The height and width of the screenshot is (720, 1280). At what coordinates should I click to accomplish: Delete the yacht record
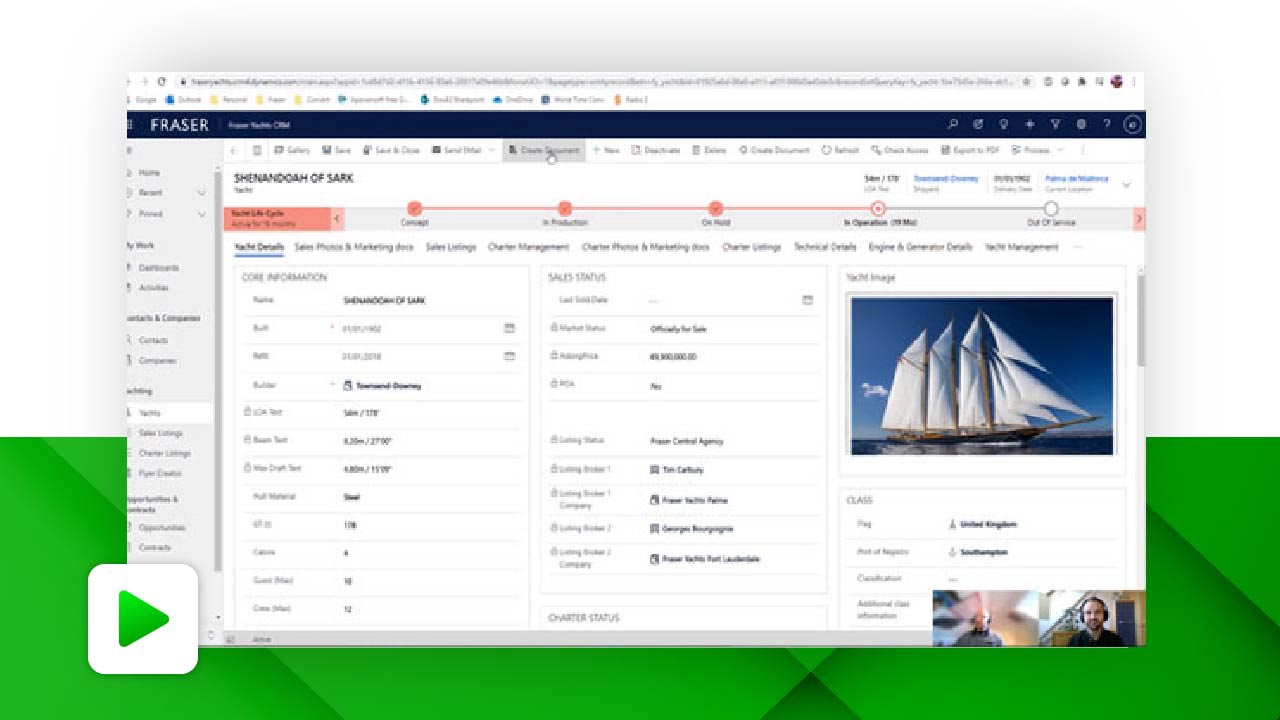point(708,150)
